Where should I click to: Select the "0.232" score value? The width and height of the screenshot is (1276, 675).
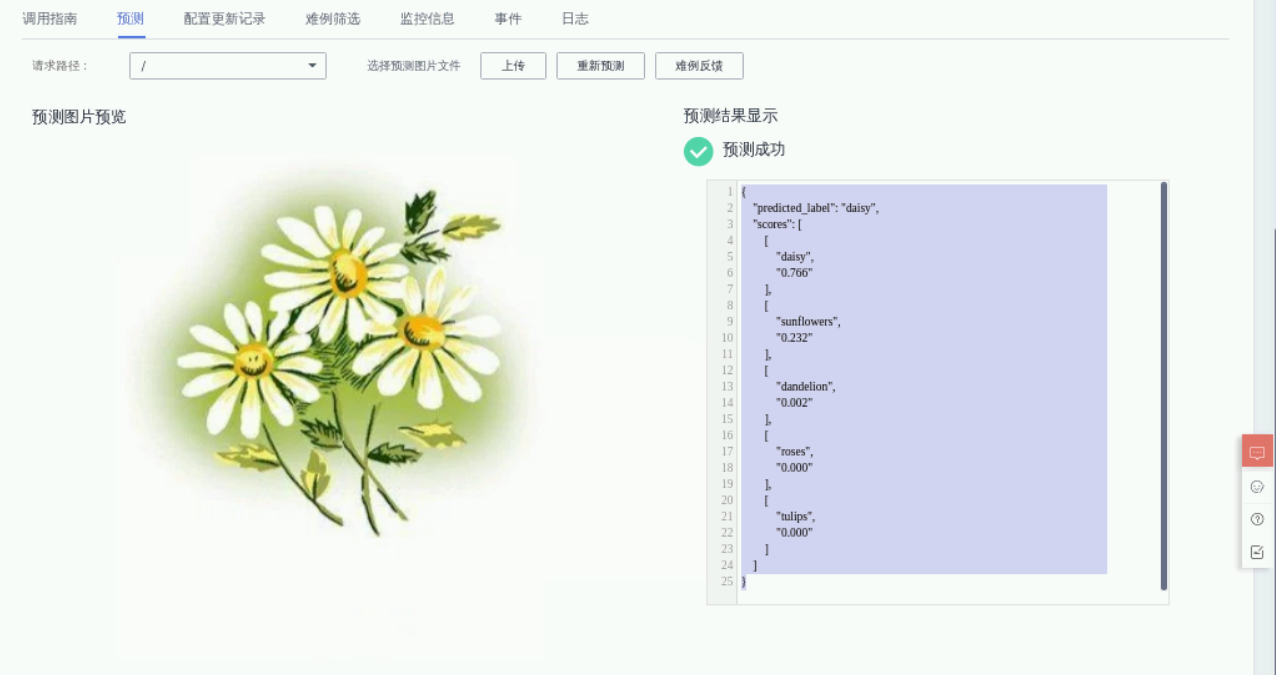(x=794, y=338)
